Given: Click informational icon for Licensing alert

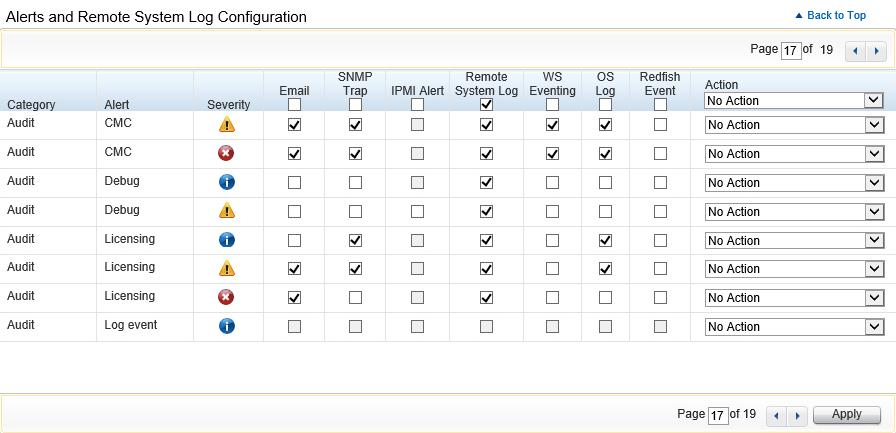Looking at the screenshot, I should pos(227,240).
